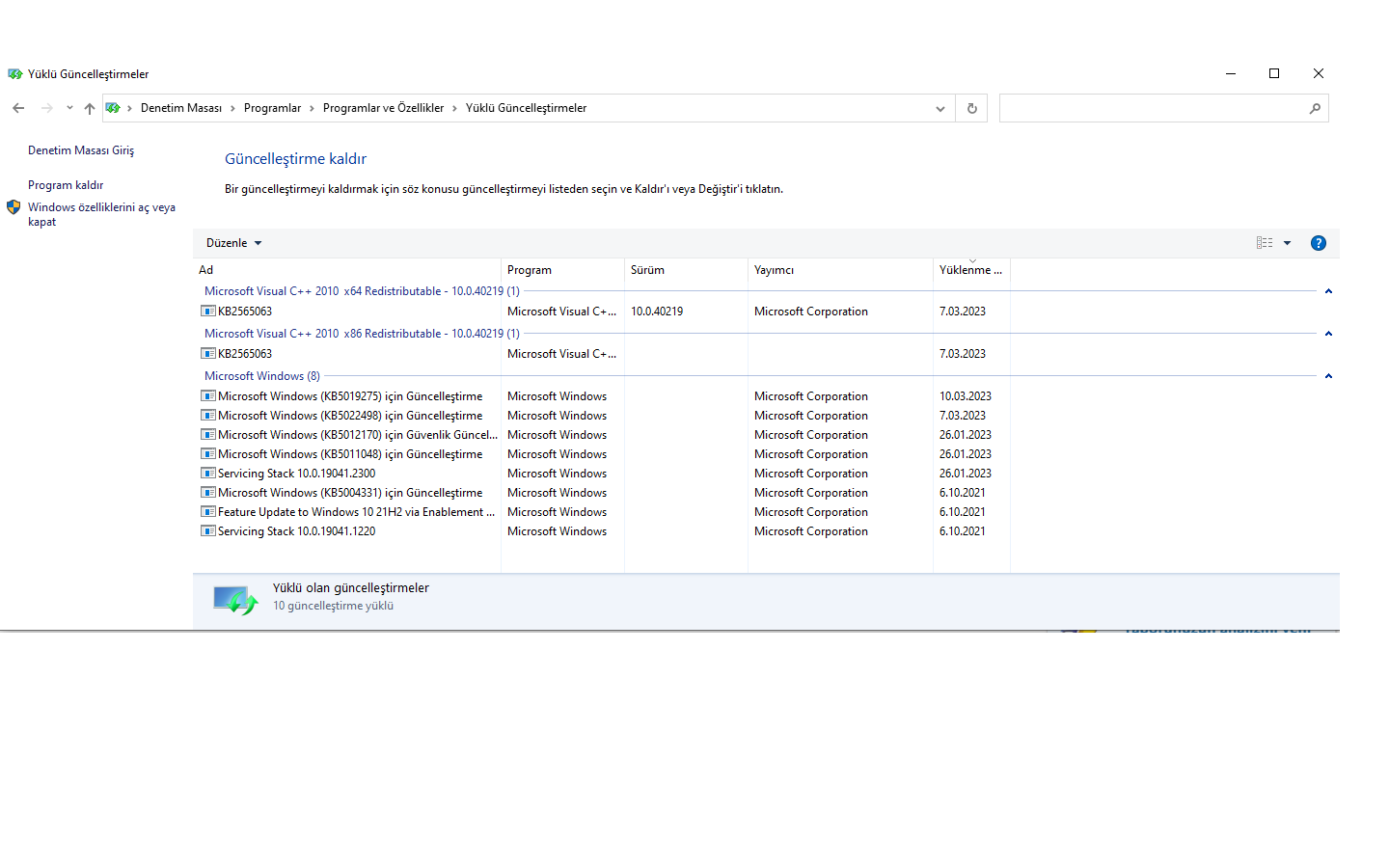Select KB2565063 icon with version 10.0.40219
Image resolution: width=1389 pixels, height=868 pixels.
[x=207, y=312]
